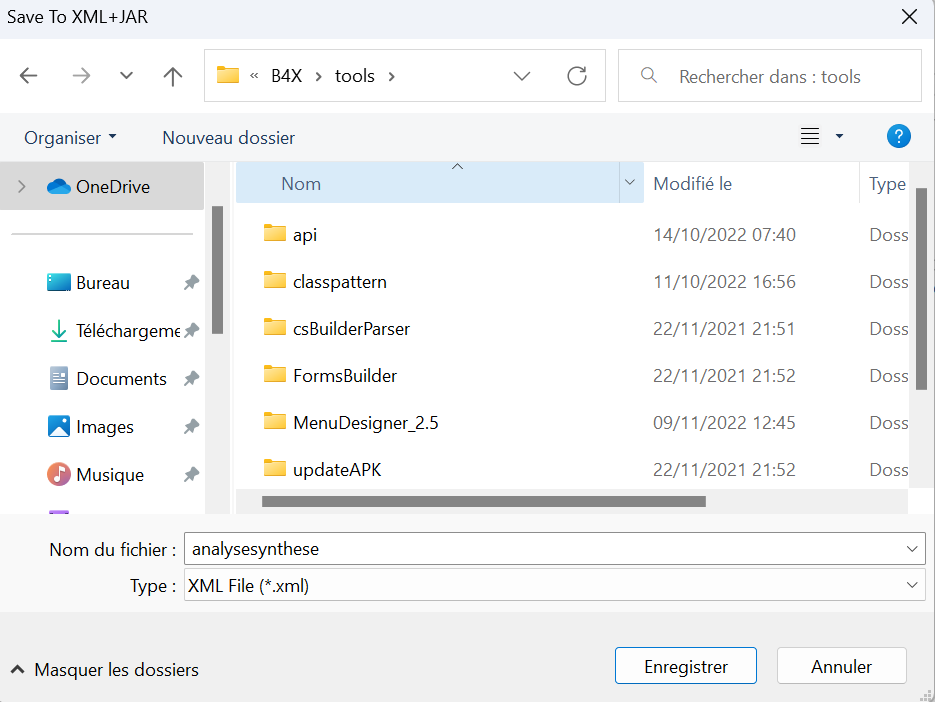
Task: Select the FormsBuilder folder
Action: [345, 376]
